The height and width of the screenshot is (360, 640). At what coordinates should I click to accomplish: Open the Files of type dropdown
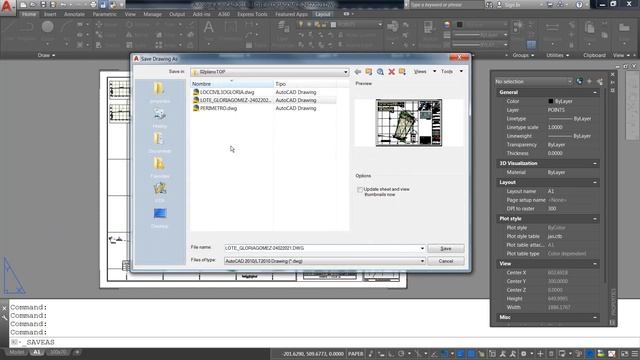[x=422, y=261]
